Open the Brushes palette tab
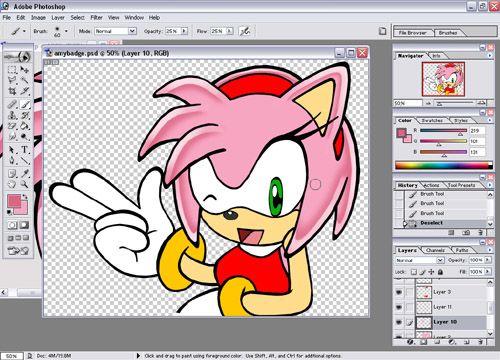500x360 pixels. coord(448,33)
